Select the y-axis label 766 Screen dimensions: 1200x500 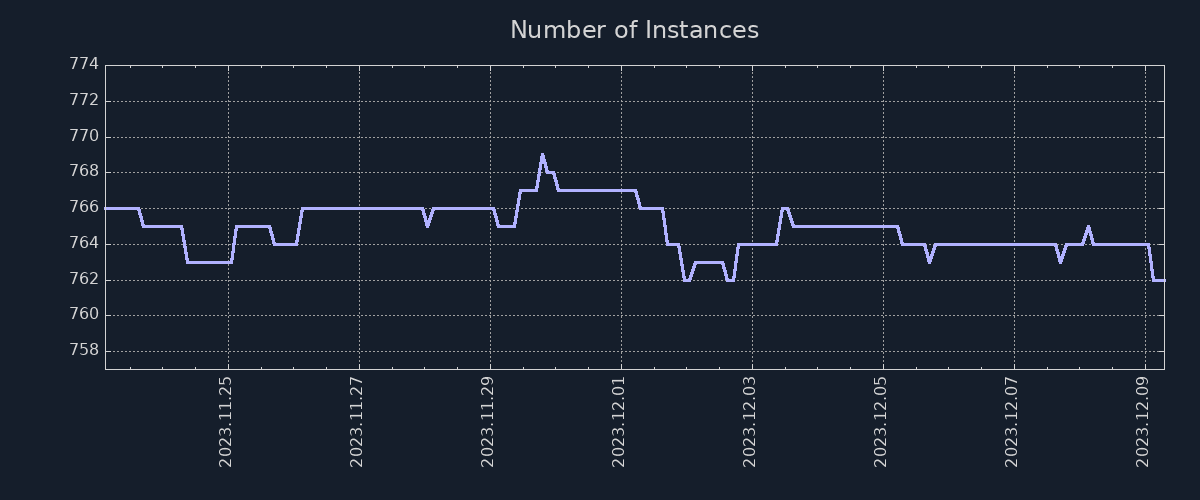click(84, 207)
